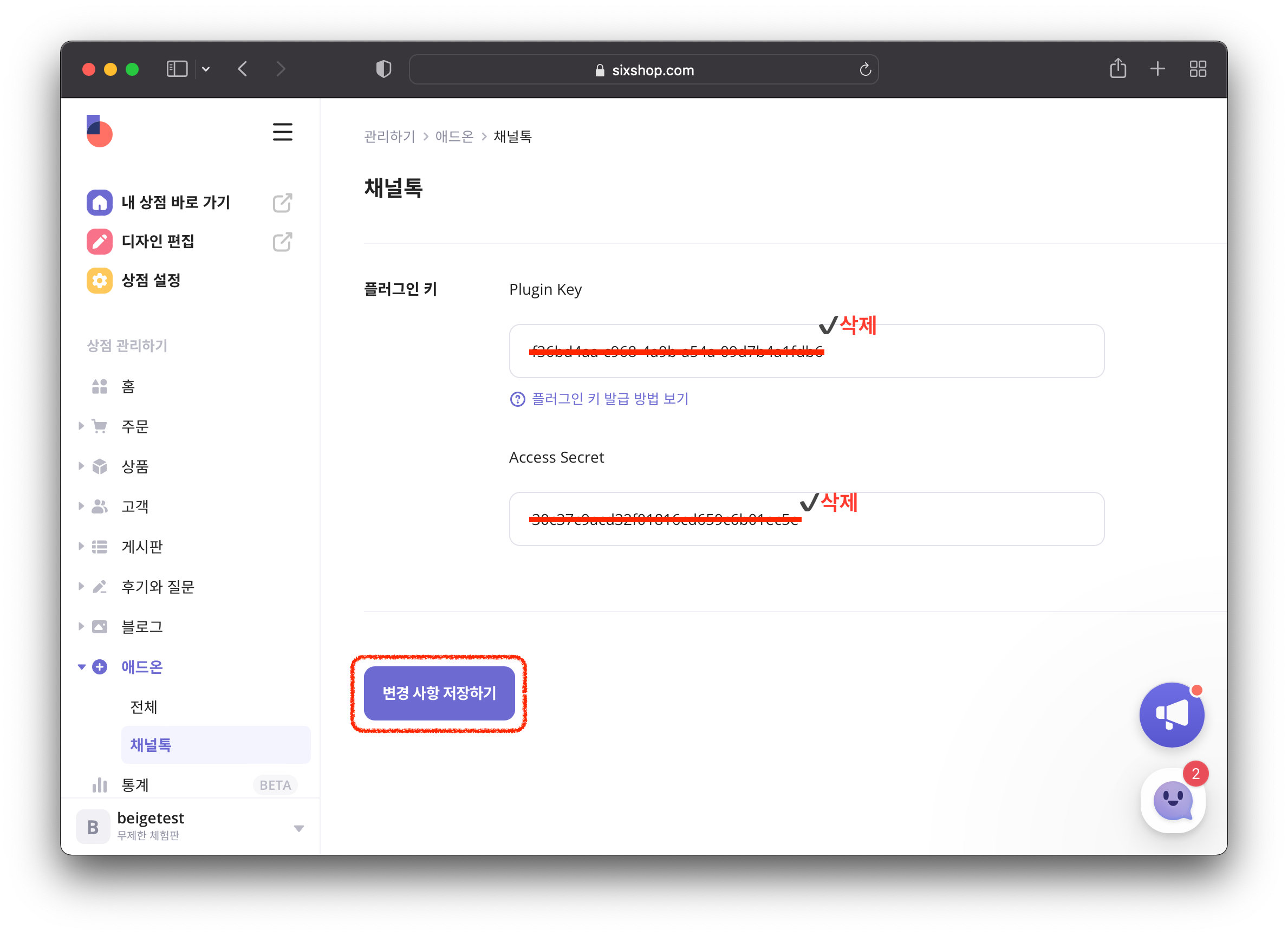1288x935 pixels.
Task: Expand the 상품 sidebar section
Action: pyautogui.click(x=134, y=466)
